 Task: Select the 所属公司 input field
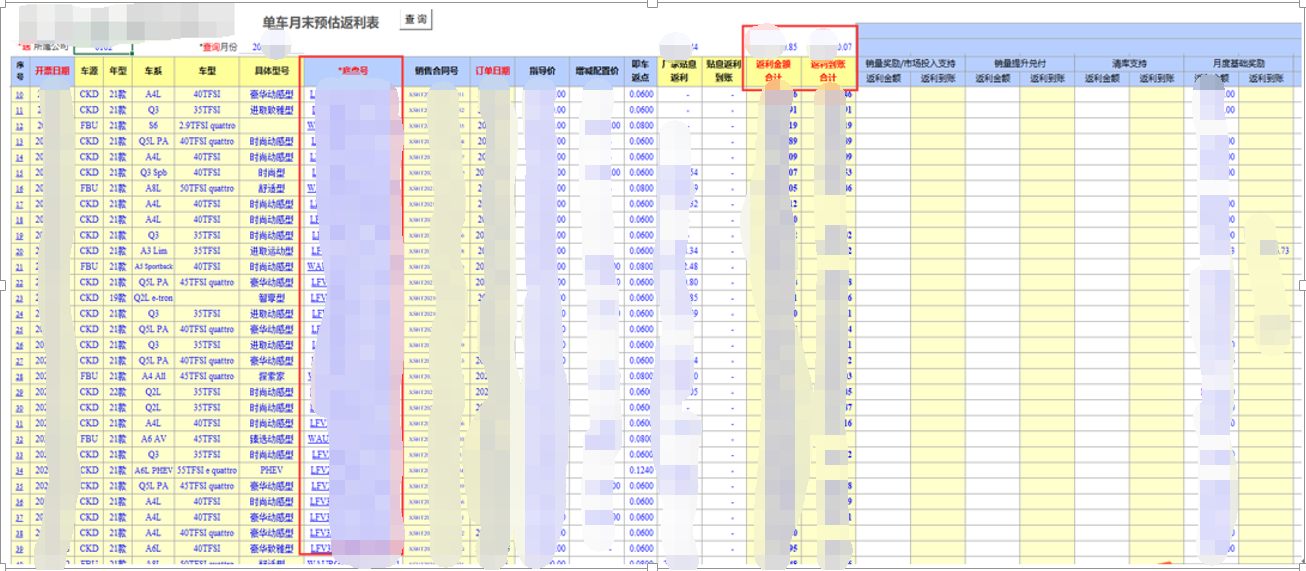[103, 47]
